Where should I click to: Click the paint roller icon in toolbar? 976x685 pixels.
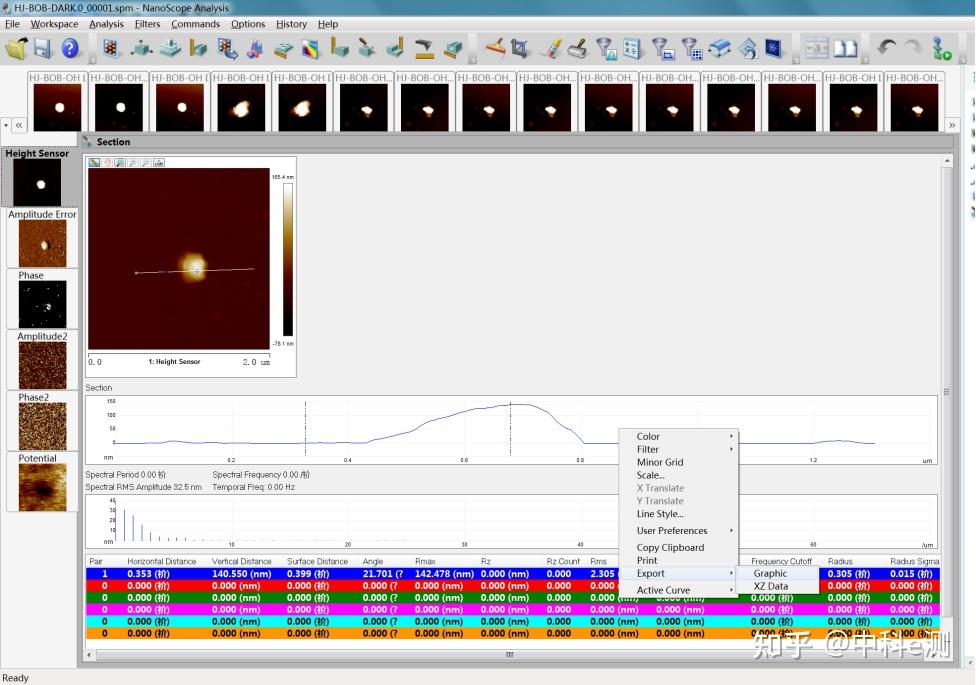pos(577,48)
